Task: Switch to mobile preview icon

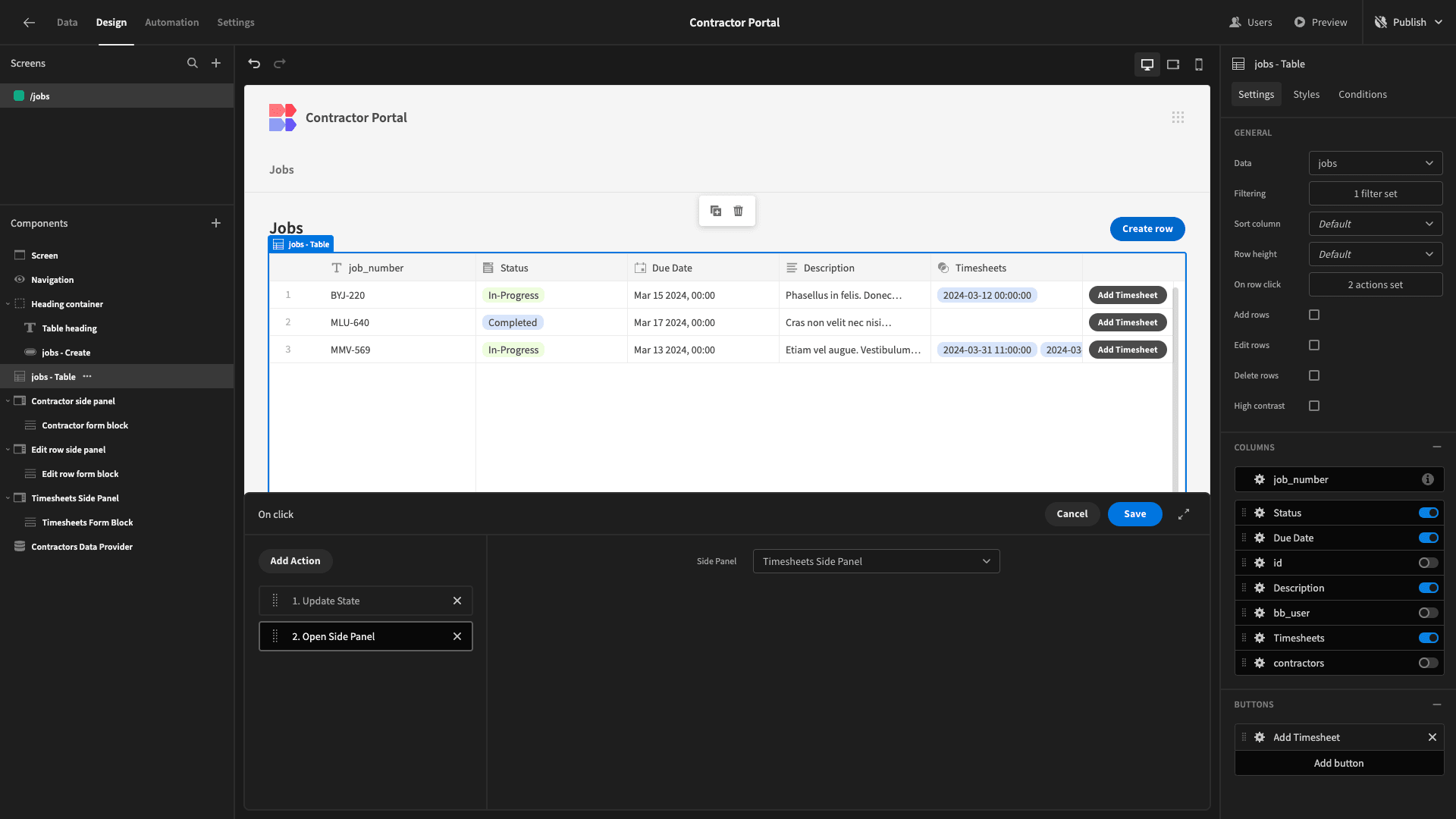Action: [x=1199, y=64]
